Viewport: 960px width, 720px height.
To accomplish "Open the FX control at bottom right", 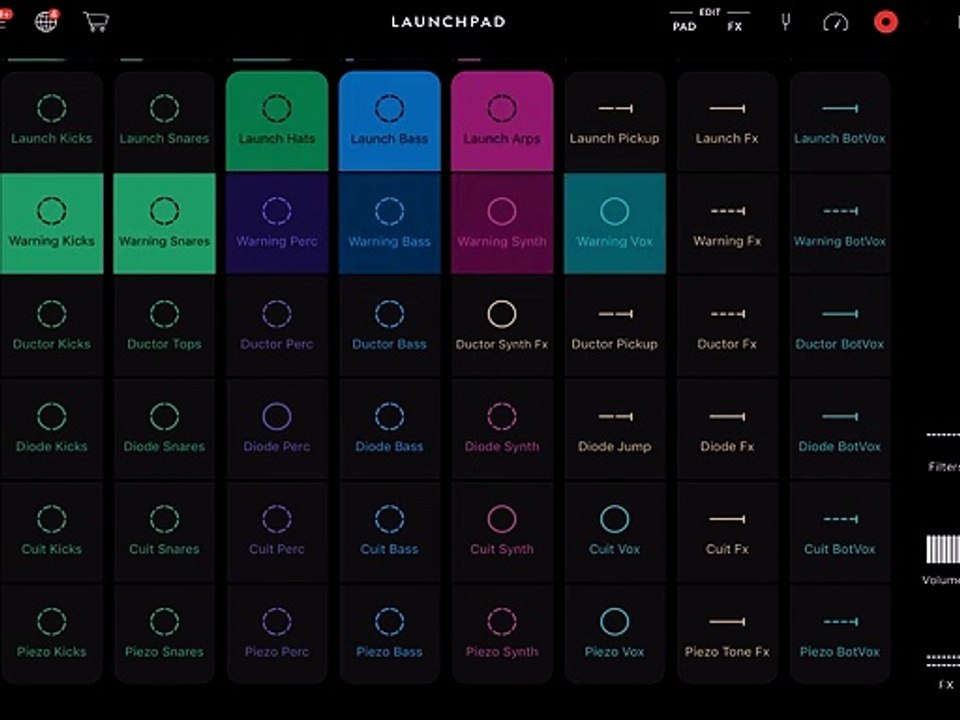I will pyautogui.click(x=945, y=672).
